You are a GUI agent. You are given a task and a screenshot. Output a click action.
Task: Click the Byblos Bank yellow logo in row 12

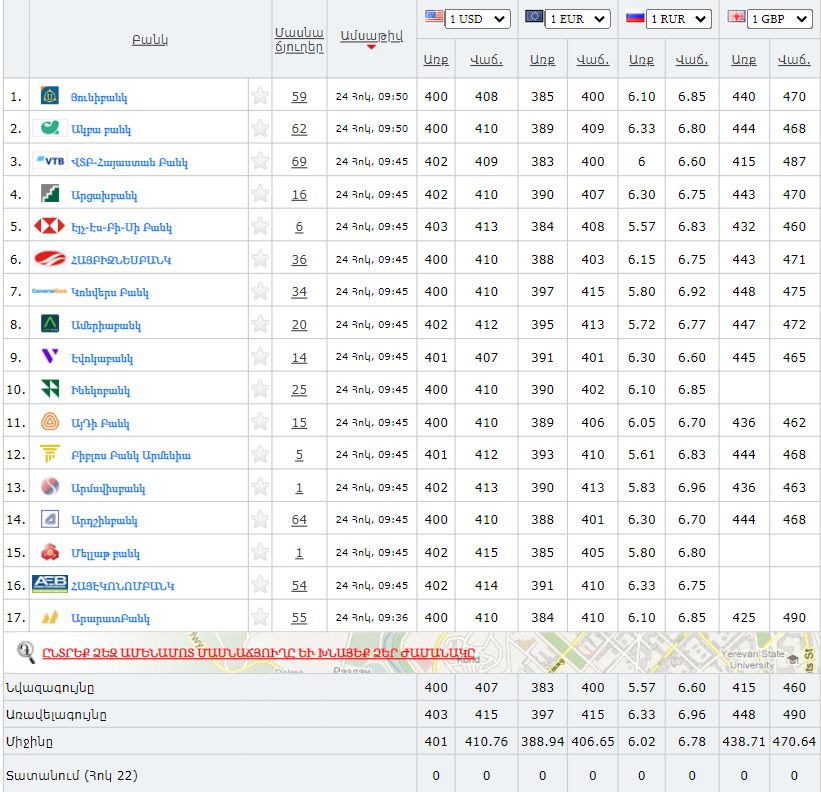50,454
